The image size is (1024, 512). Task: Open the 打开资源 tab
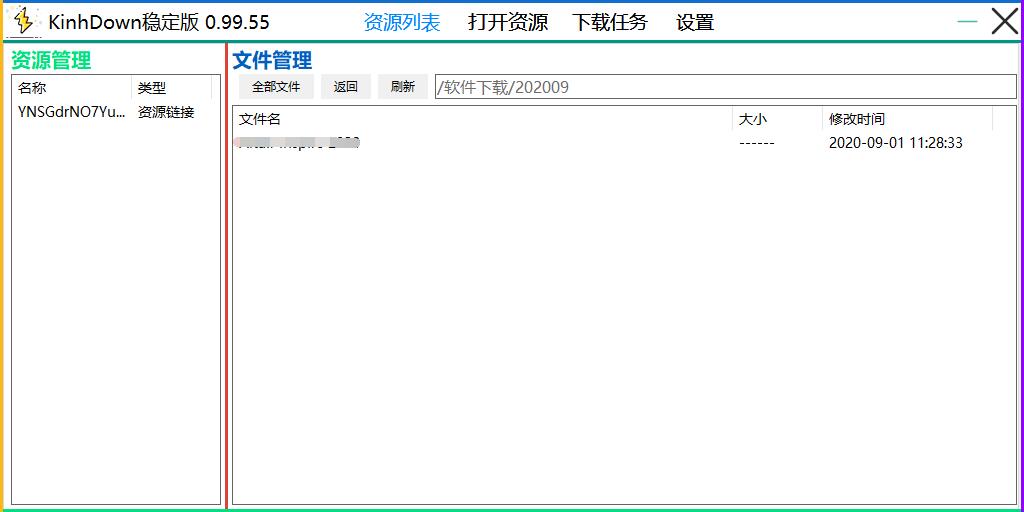(x=508, y=22)
